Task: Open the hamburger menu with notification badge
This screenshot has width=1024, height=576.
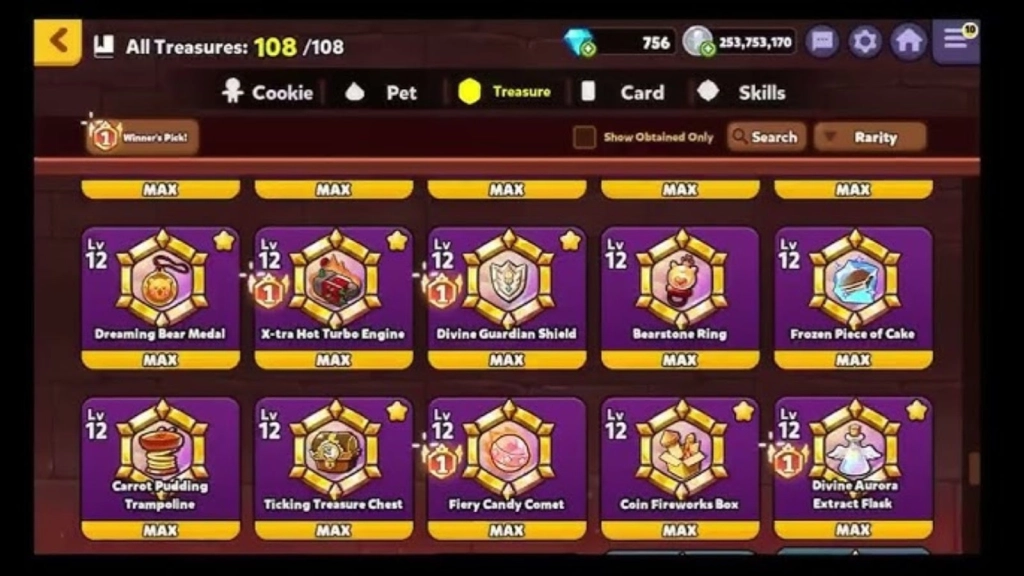Action: coord(956,41)
